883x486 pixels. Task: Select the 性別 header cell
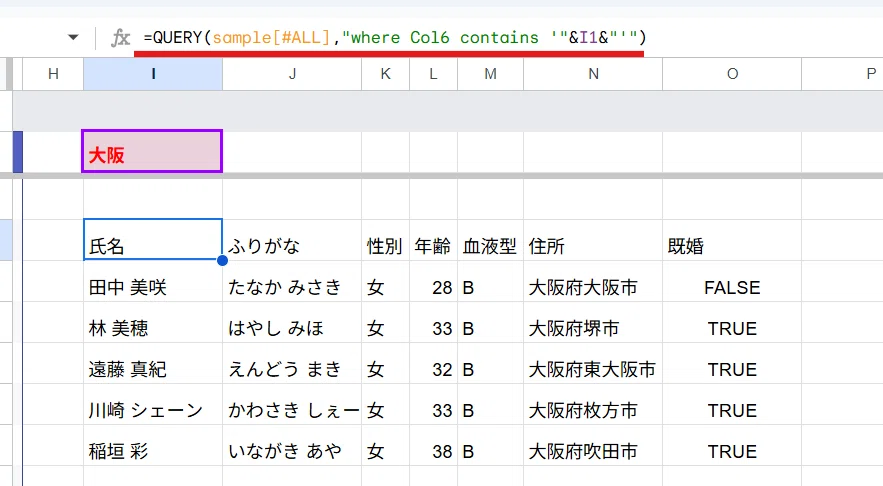coord(386,240)
